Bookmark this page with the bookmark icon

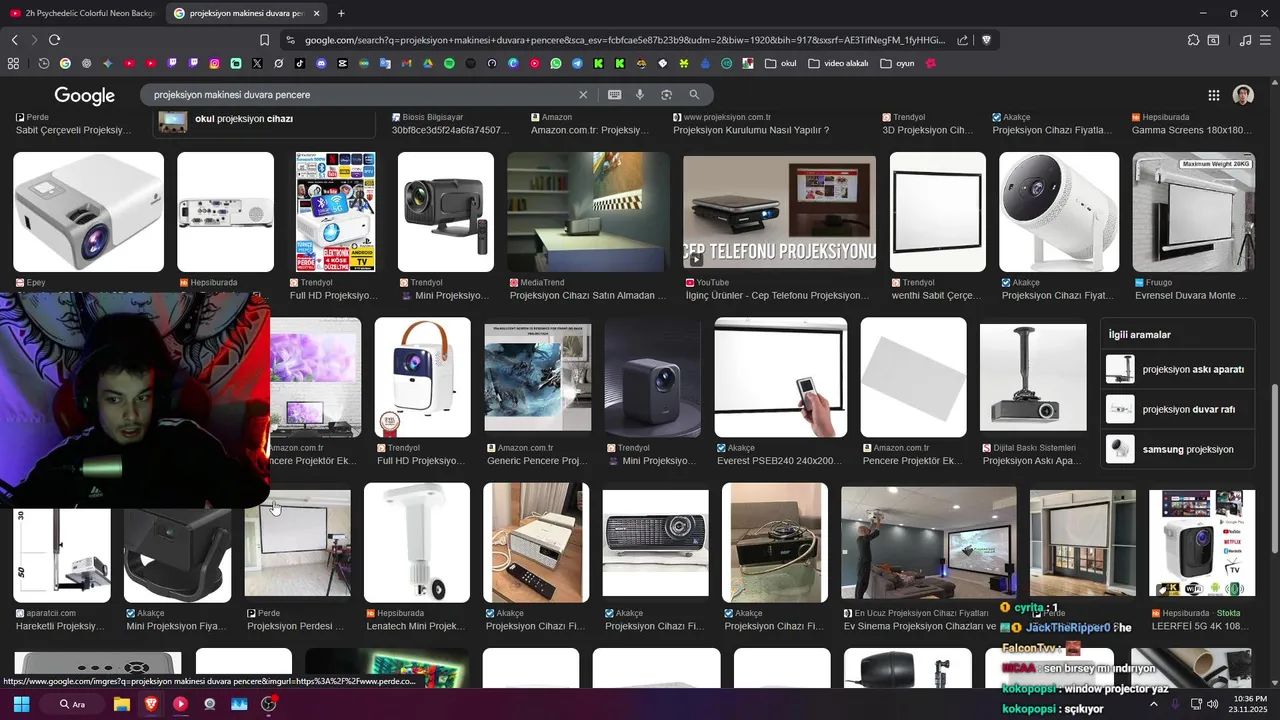point(264,40)
